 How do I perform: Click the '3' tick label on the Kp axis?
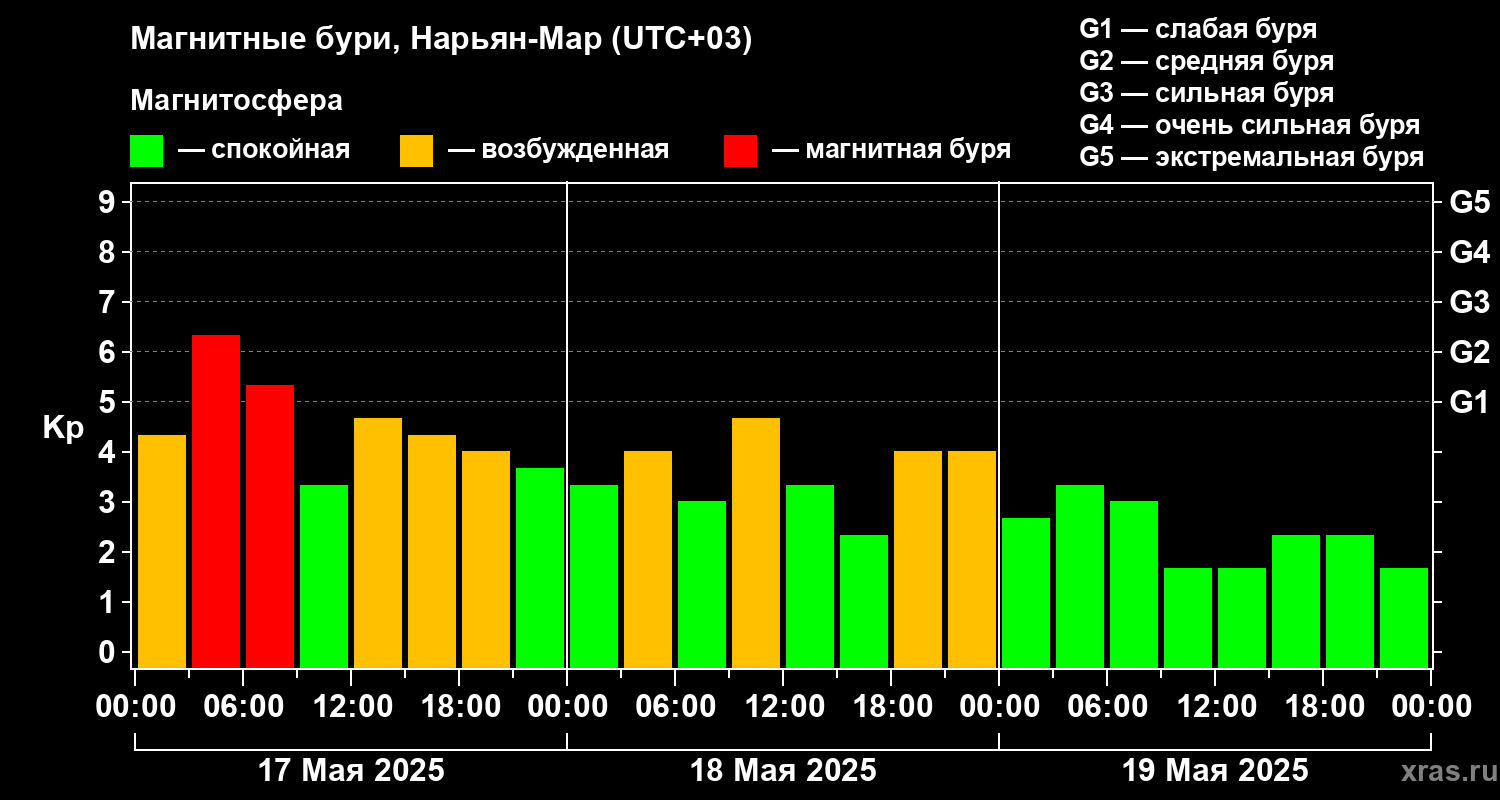109,503
